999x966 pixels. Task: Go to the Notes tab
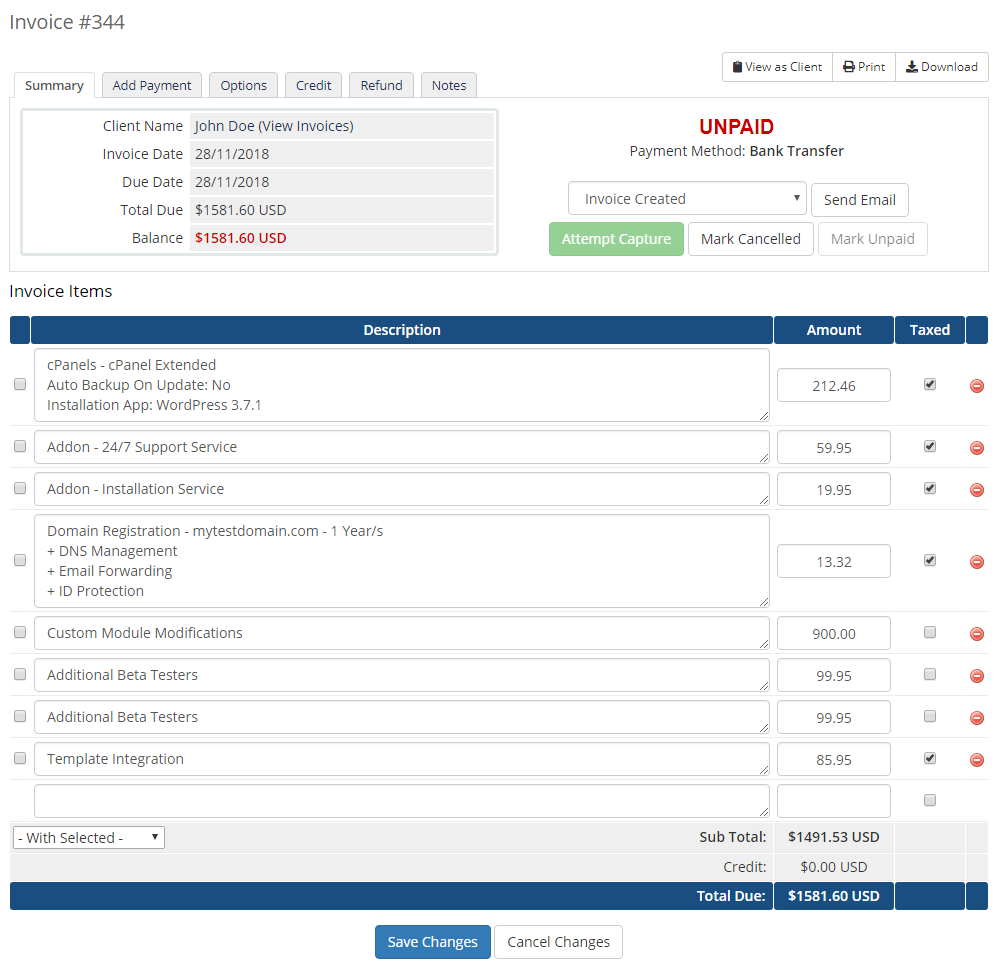(449, 85)
